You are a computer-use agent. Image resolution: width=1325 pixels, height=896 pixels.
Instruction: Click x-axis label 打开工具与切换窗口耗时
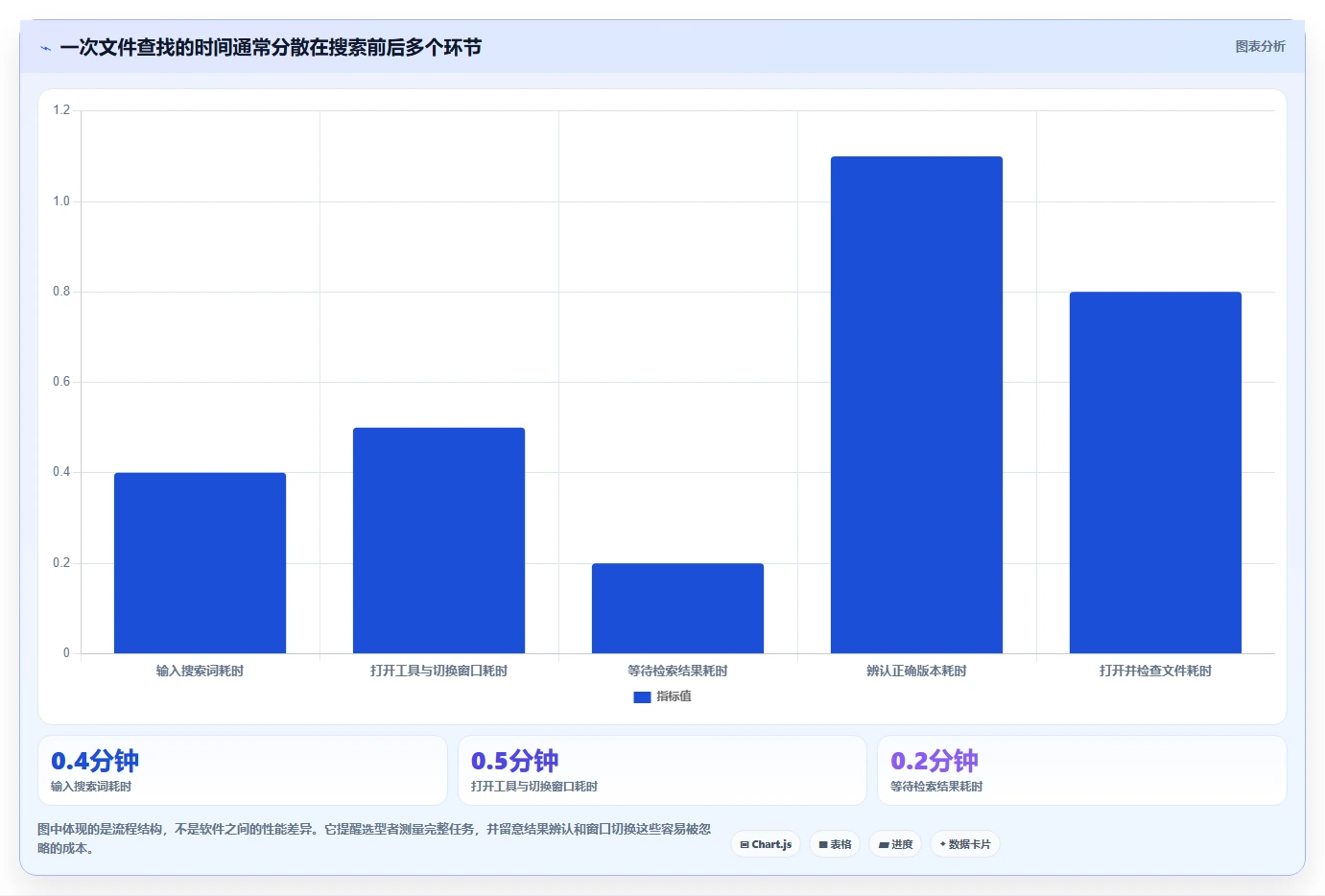pyautogui.click(x=438, y=671)
